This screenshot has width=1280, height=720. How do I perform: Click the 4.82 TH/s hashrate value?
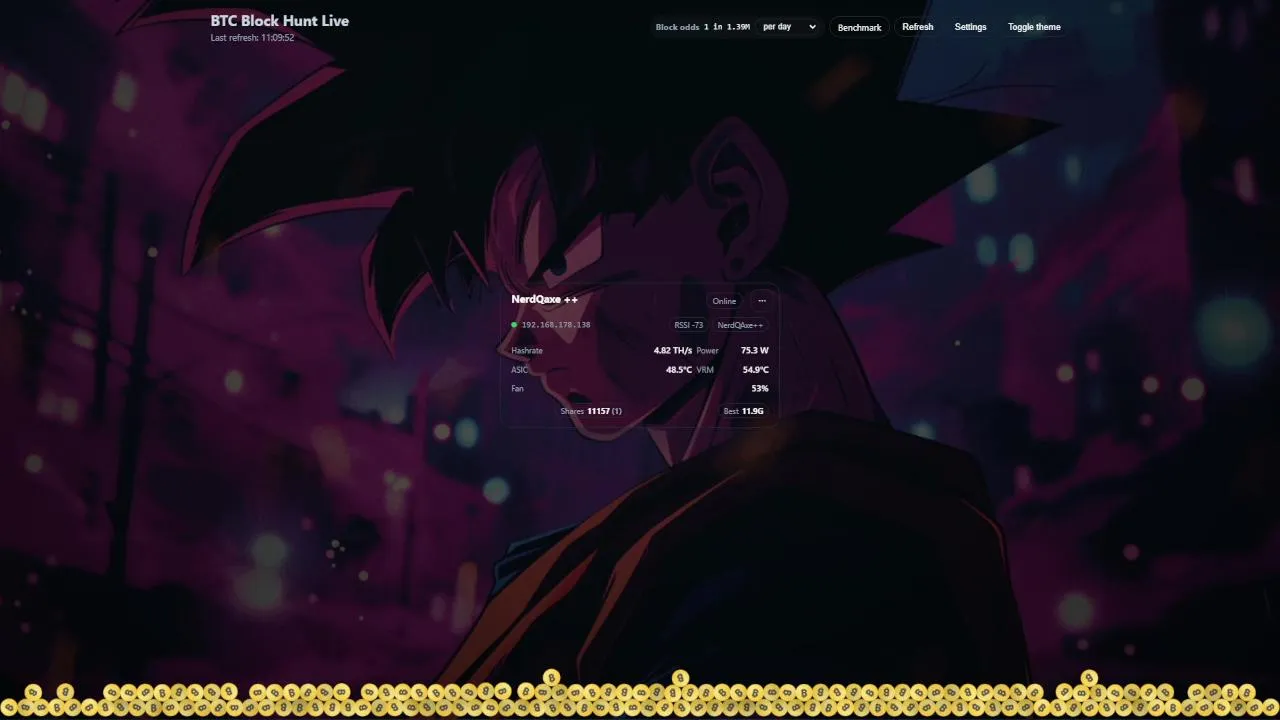click(x=672, y=351)
